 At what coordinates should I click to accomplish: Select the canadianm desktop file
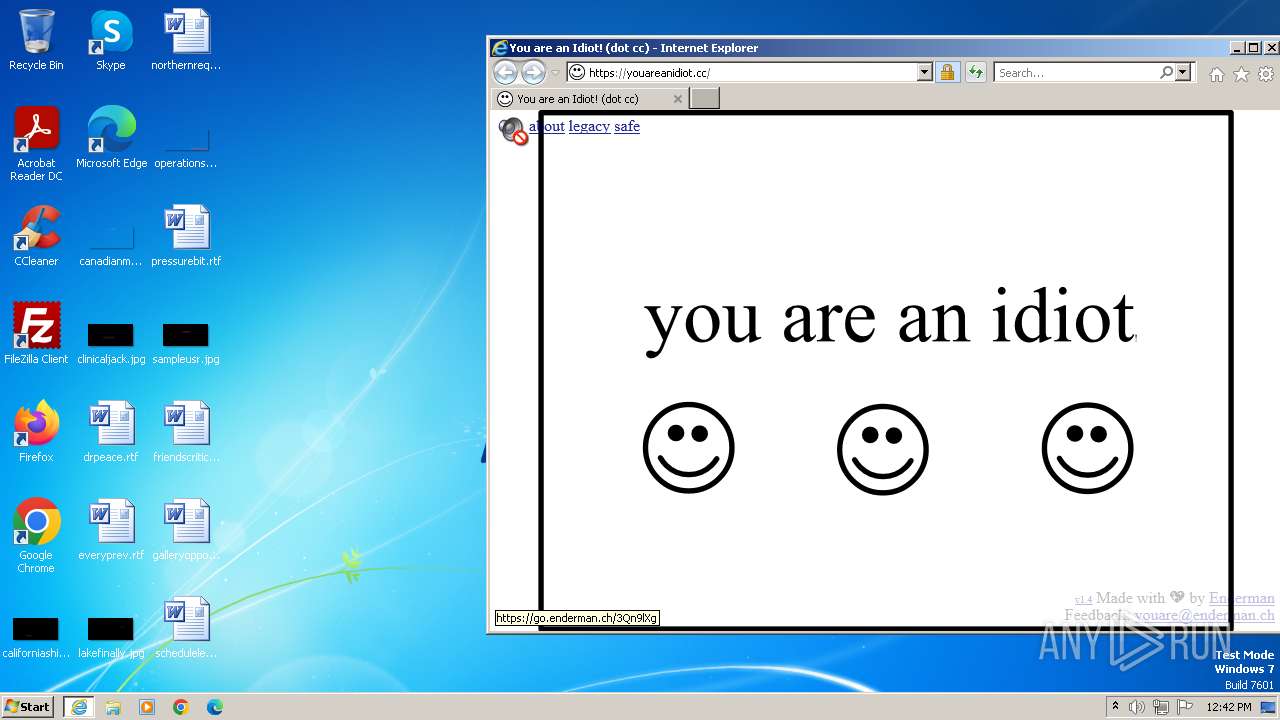pos(111,246)
